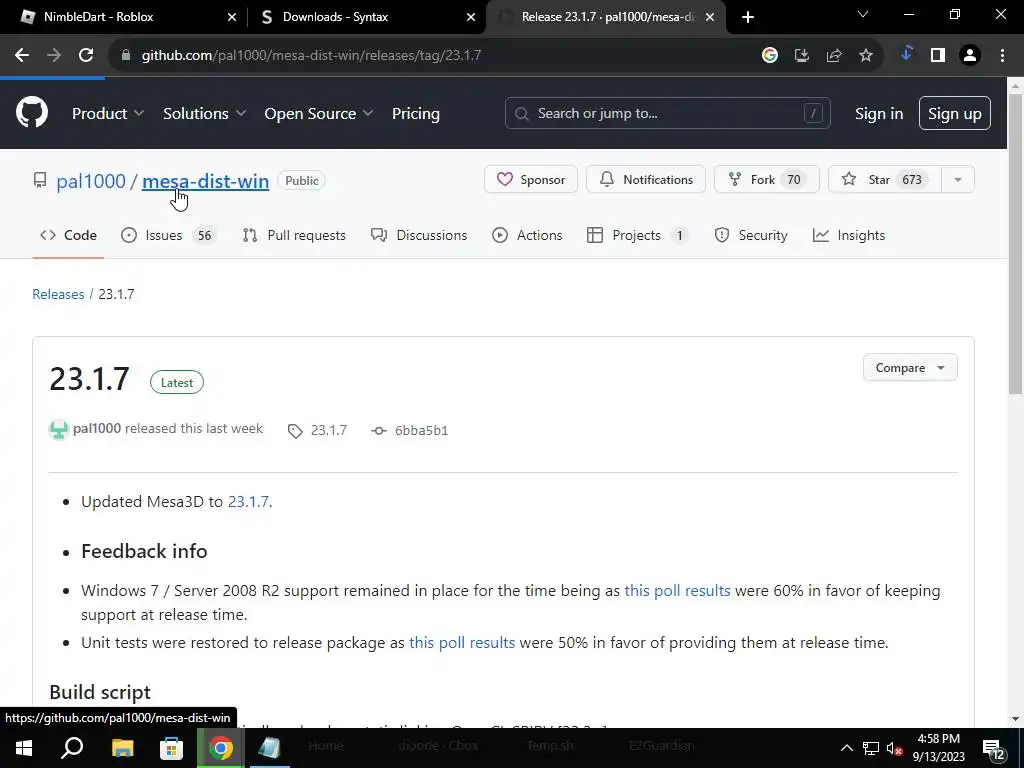Click the notepad app taskbar icon
Screen dimensions: 1024x768
269,748
